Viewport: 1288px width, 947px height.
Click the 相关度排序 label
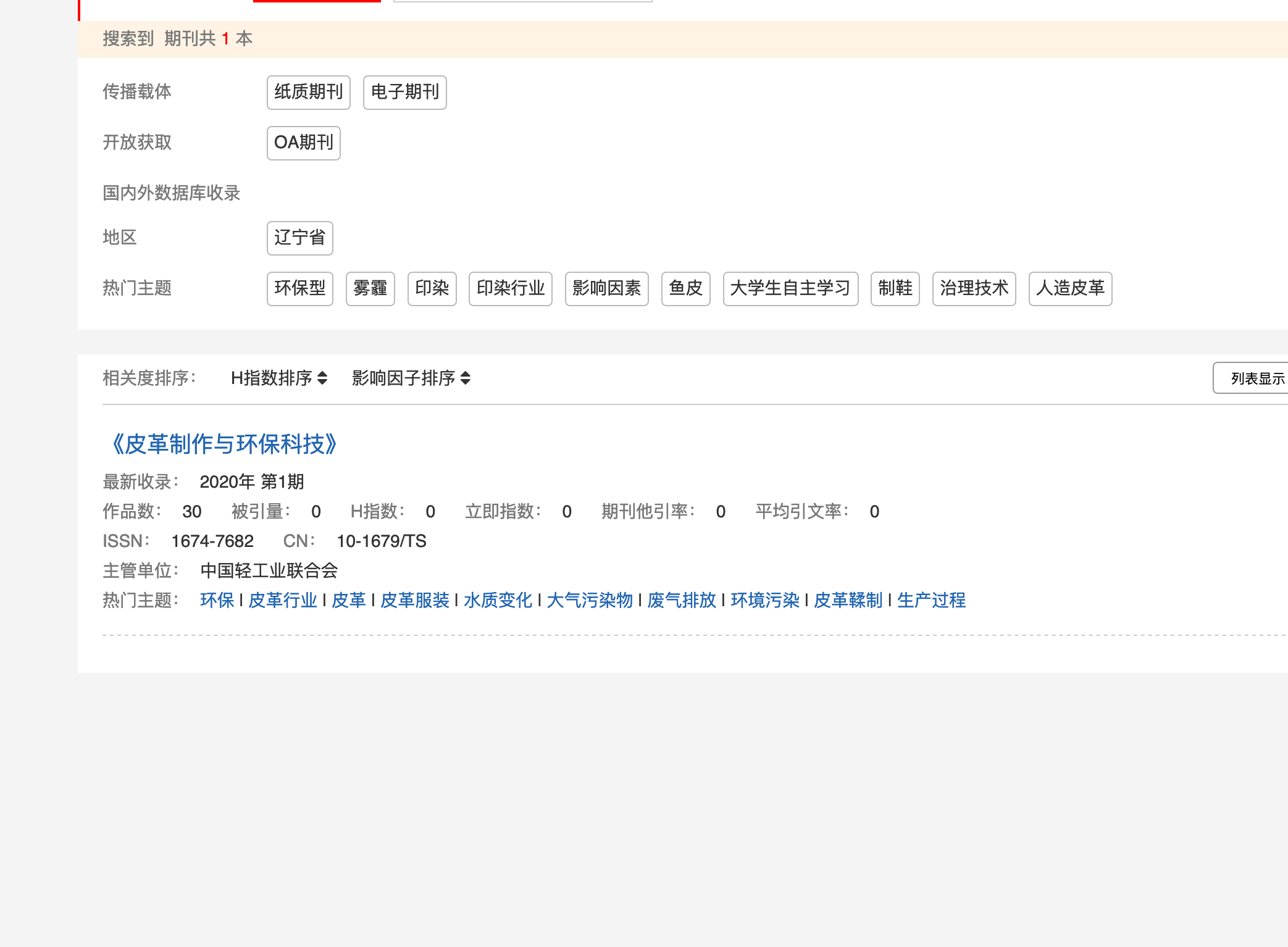click(x=149, y=378)
